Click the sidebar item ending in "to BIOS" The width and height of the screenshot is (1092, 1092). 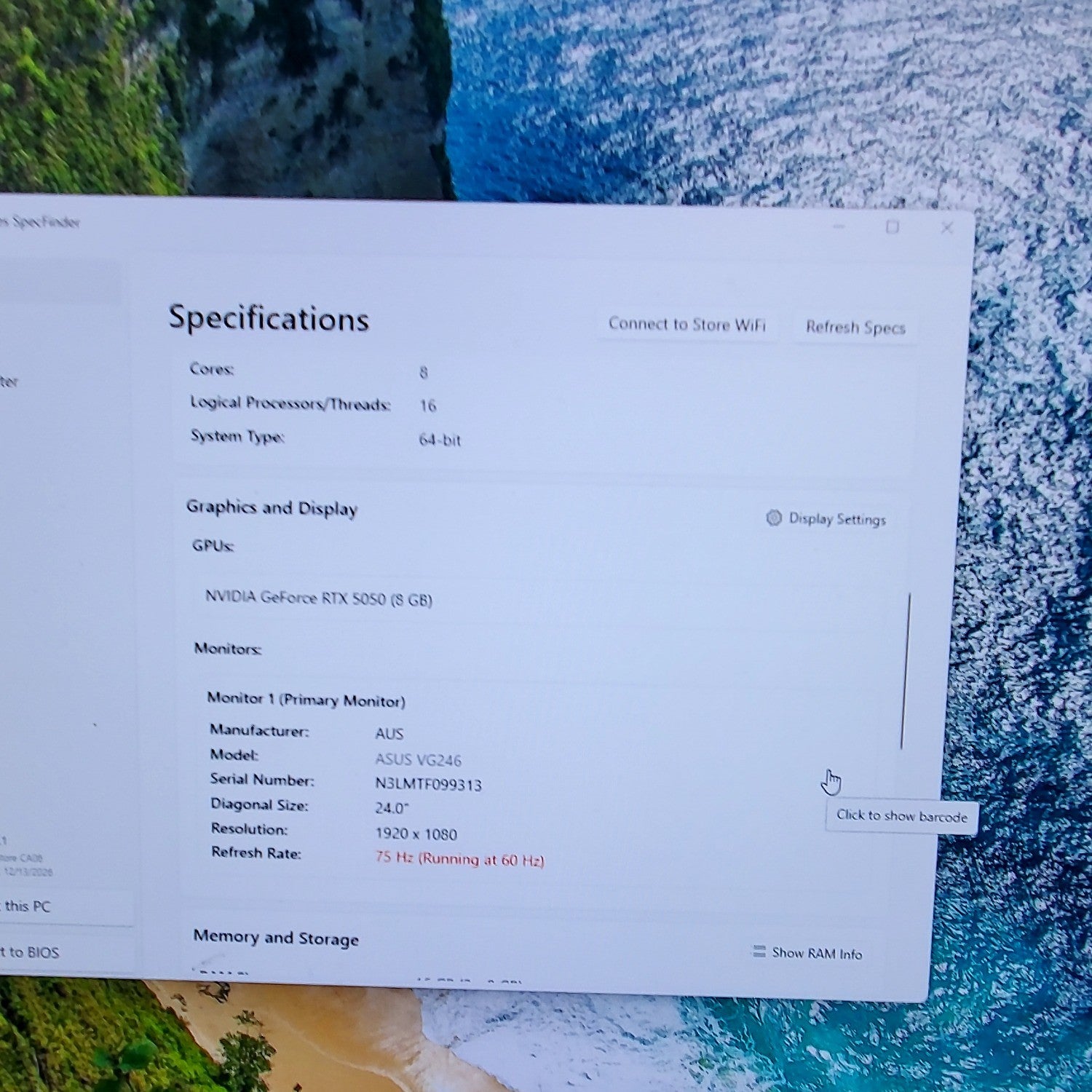point(29,951)
